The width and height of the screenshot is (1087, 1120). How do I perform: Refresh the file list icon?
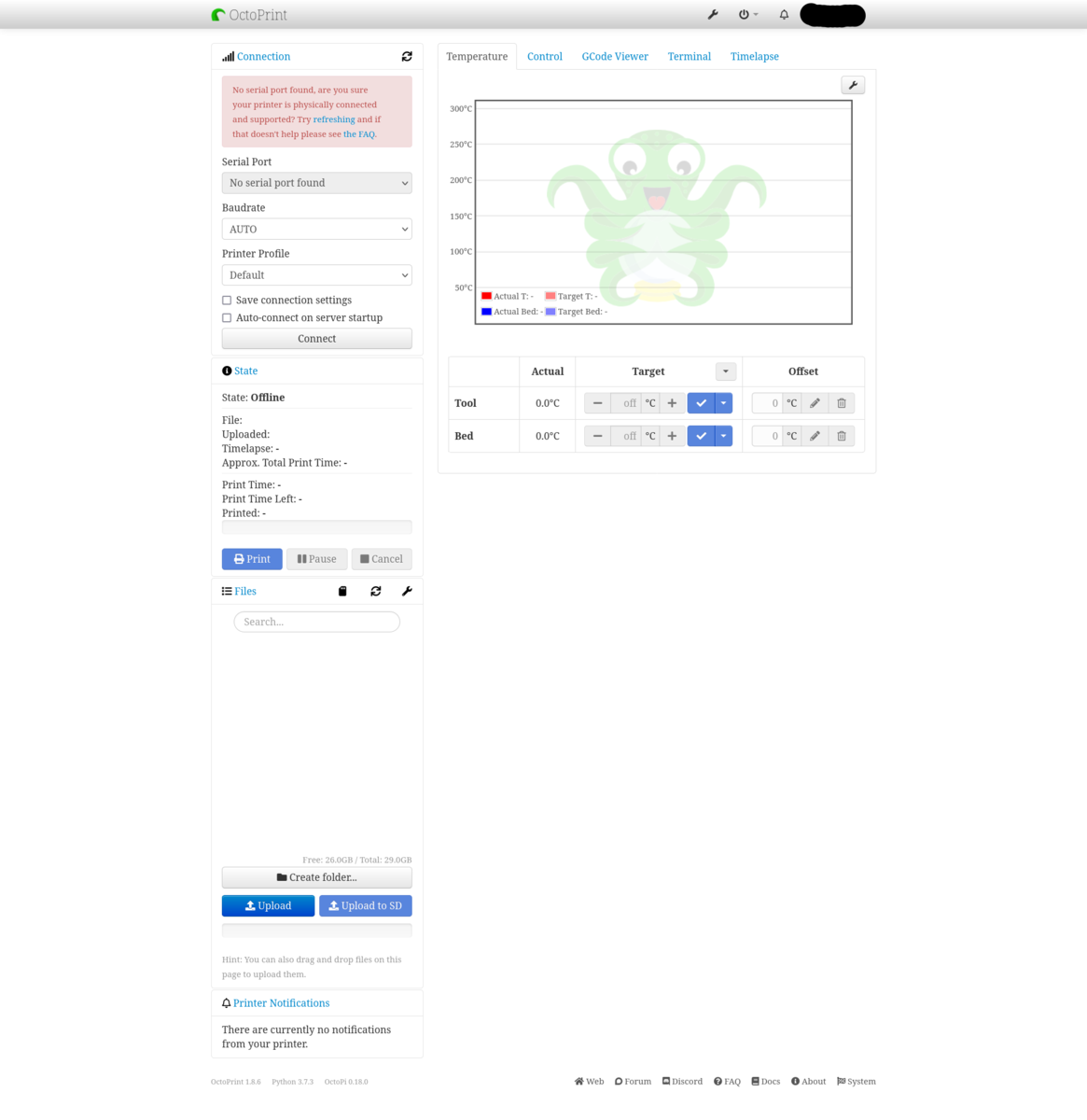point(376,592)
